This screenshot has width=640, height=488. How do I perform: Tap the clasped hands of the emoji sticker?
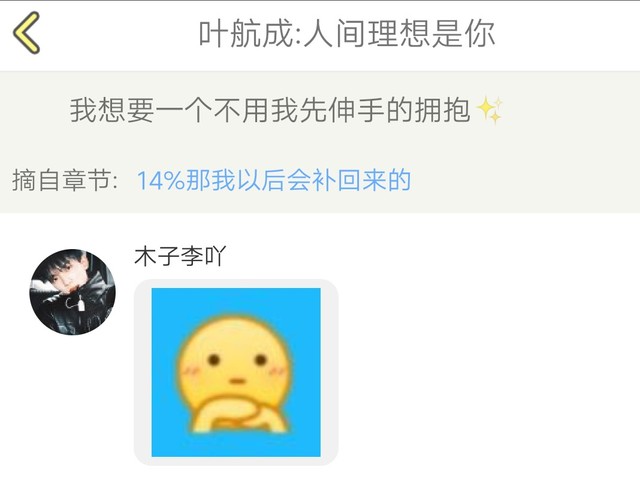[x=241, y=418]
